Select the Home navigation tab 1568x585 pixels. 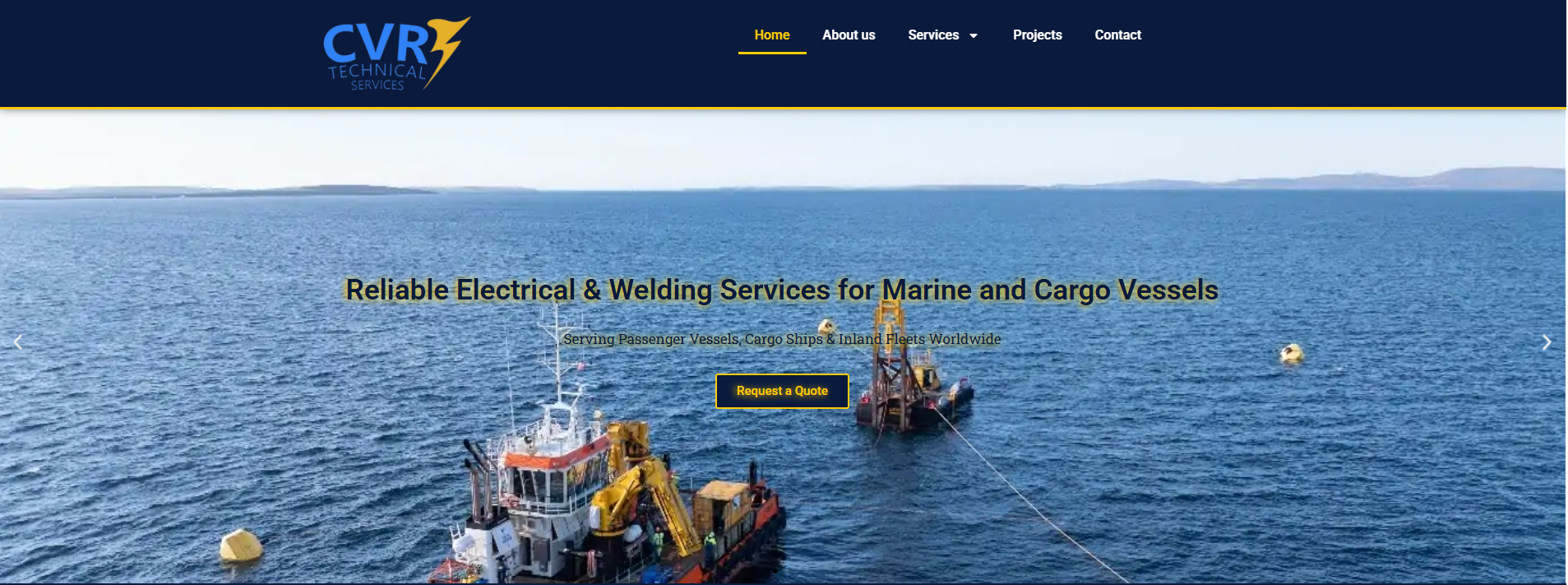click(x=772, y=35)
